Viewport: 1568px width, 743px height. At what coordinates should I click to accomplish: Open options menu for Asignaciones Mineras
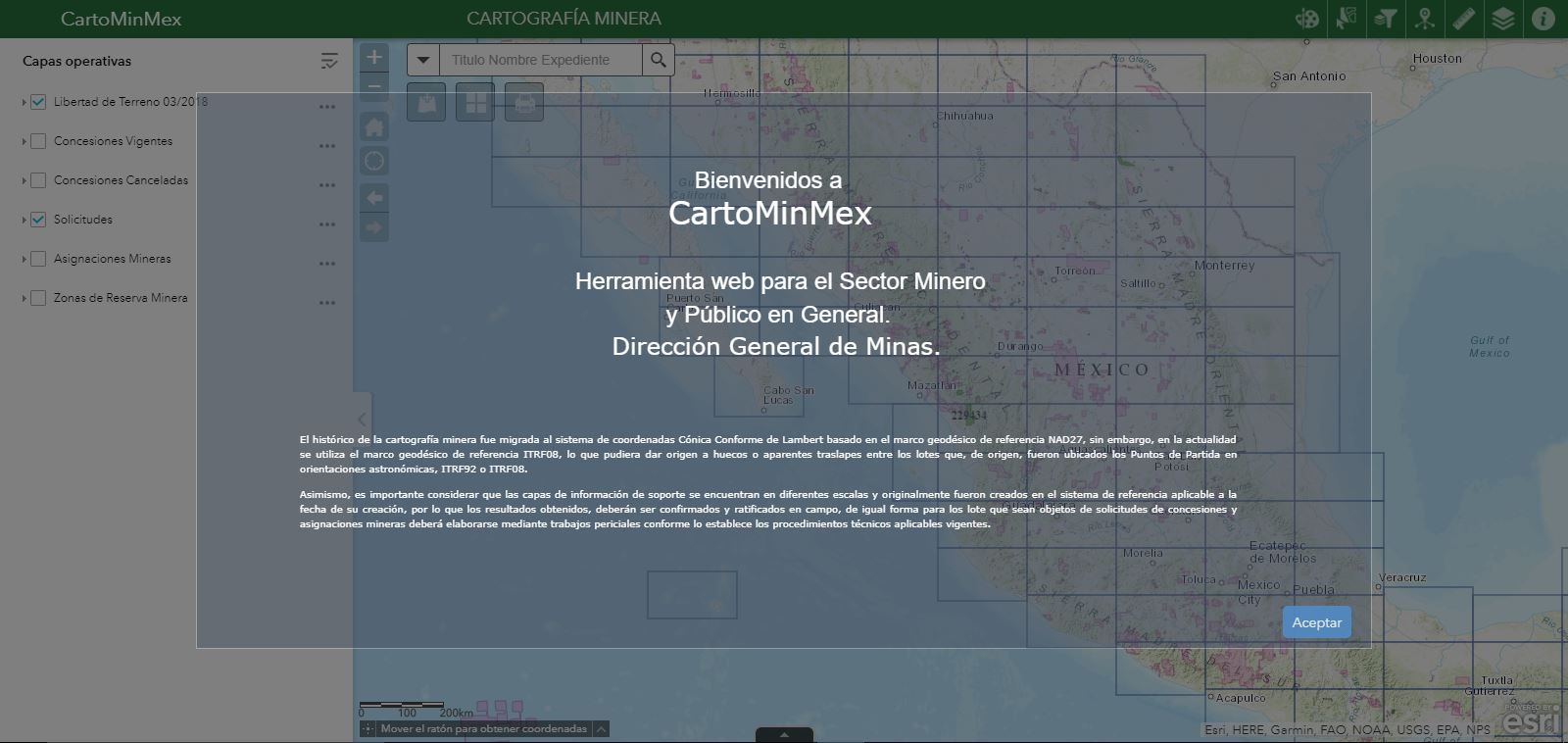[327, 264]
